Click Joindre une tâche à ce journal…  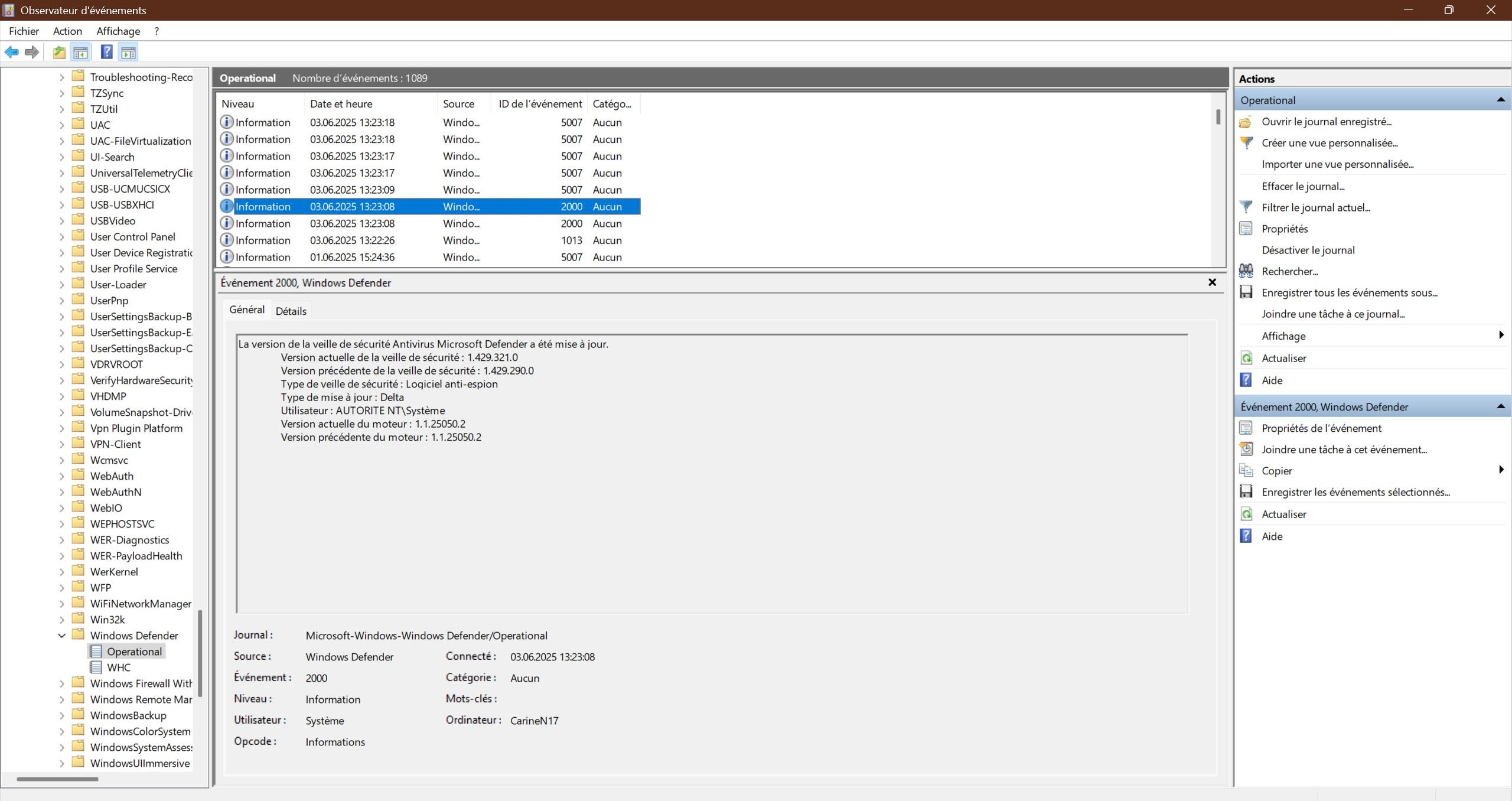tap(1333, 314)
